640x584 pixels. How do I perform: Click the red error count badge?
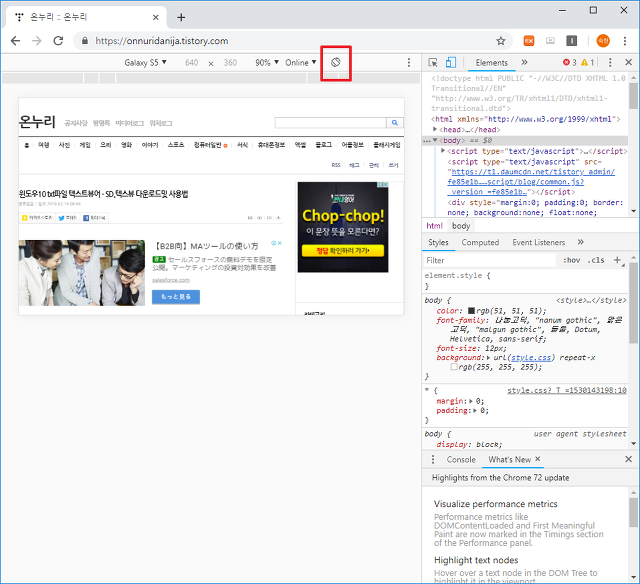[569, 62]
